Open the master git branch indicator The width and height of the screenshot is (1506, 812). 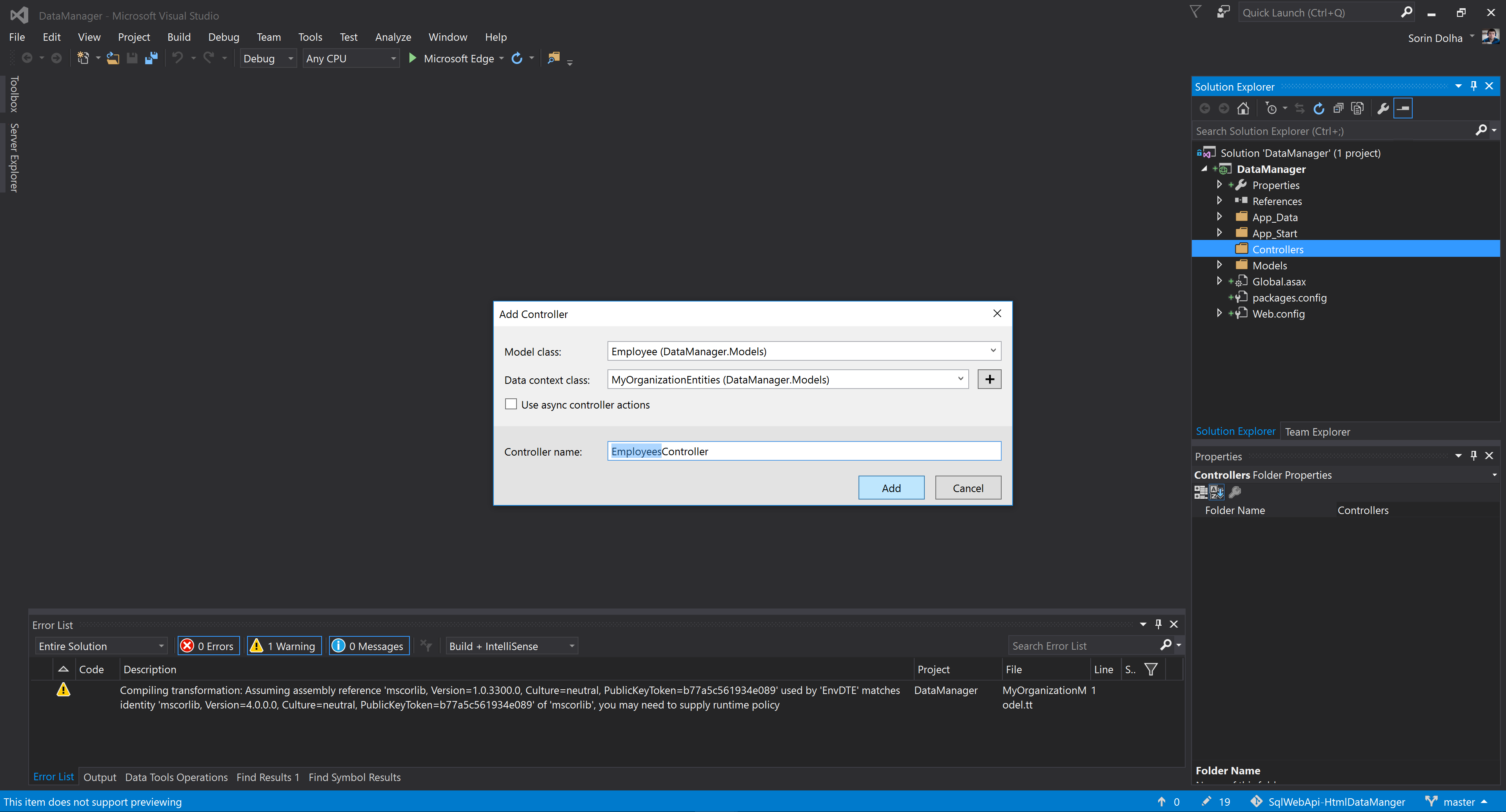(x=1459, y=802)
